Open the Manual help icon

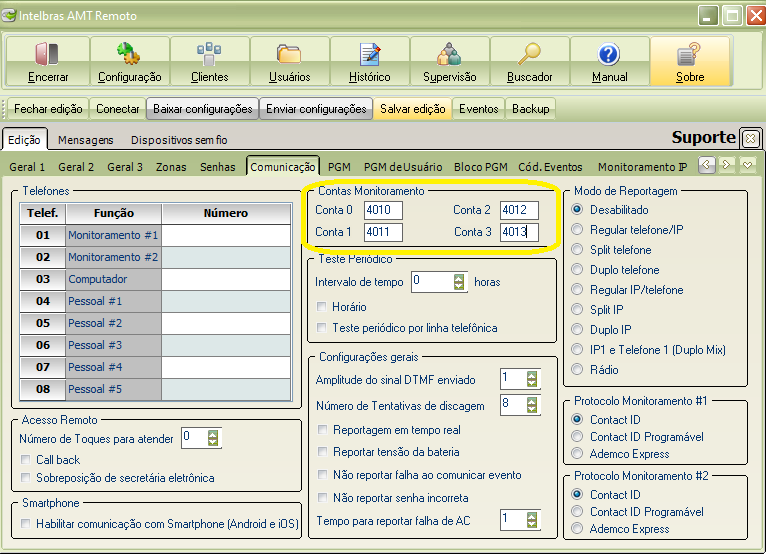click(x=609, y=54)
